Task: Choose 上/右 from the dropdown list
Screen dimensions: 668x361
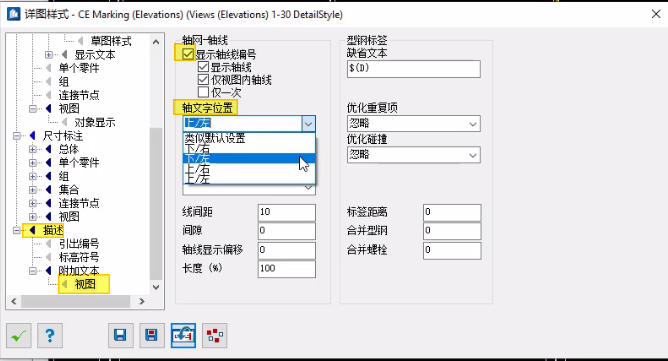Action: (x=249, y=169)
